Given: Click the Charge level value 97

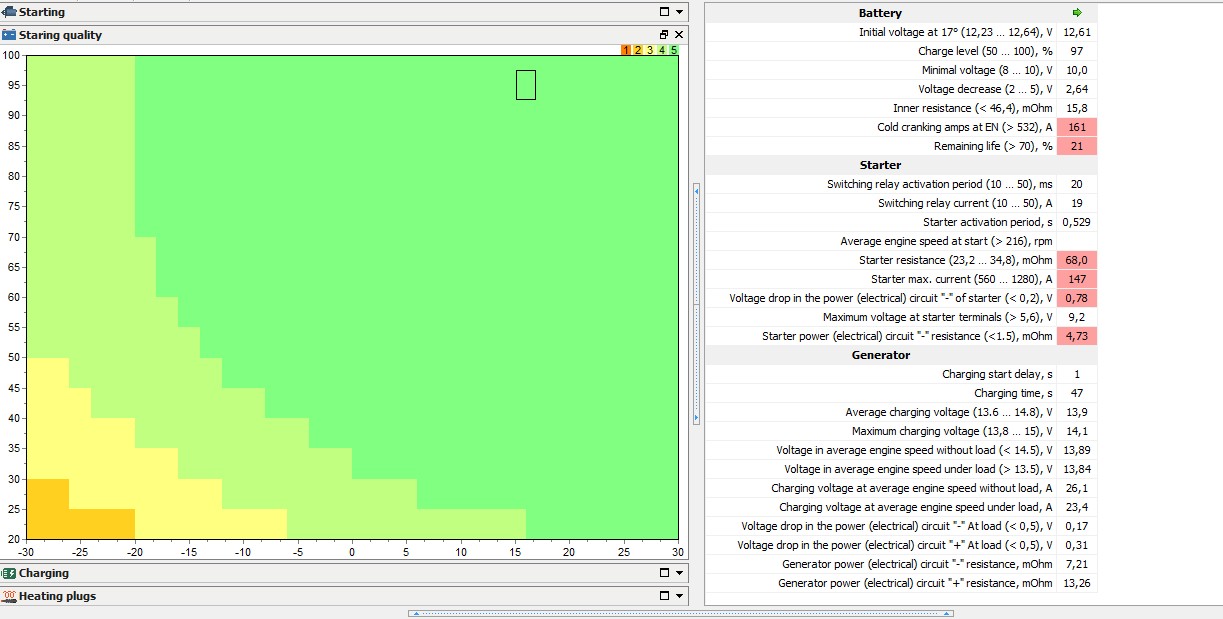Looking at the screenshot, I should 1077,51.
